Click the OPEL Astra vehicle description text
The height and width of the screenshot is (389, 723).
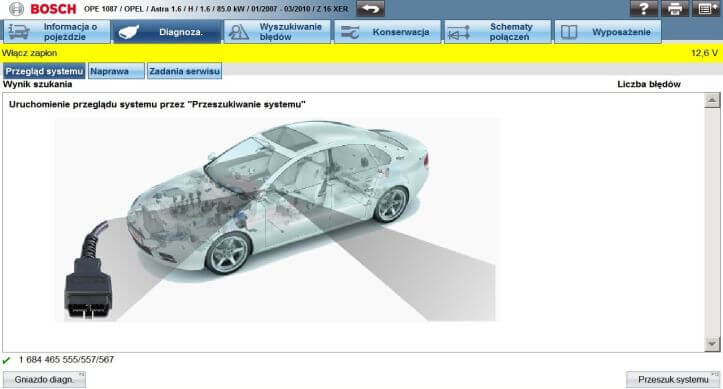216,9
